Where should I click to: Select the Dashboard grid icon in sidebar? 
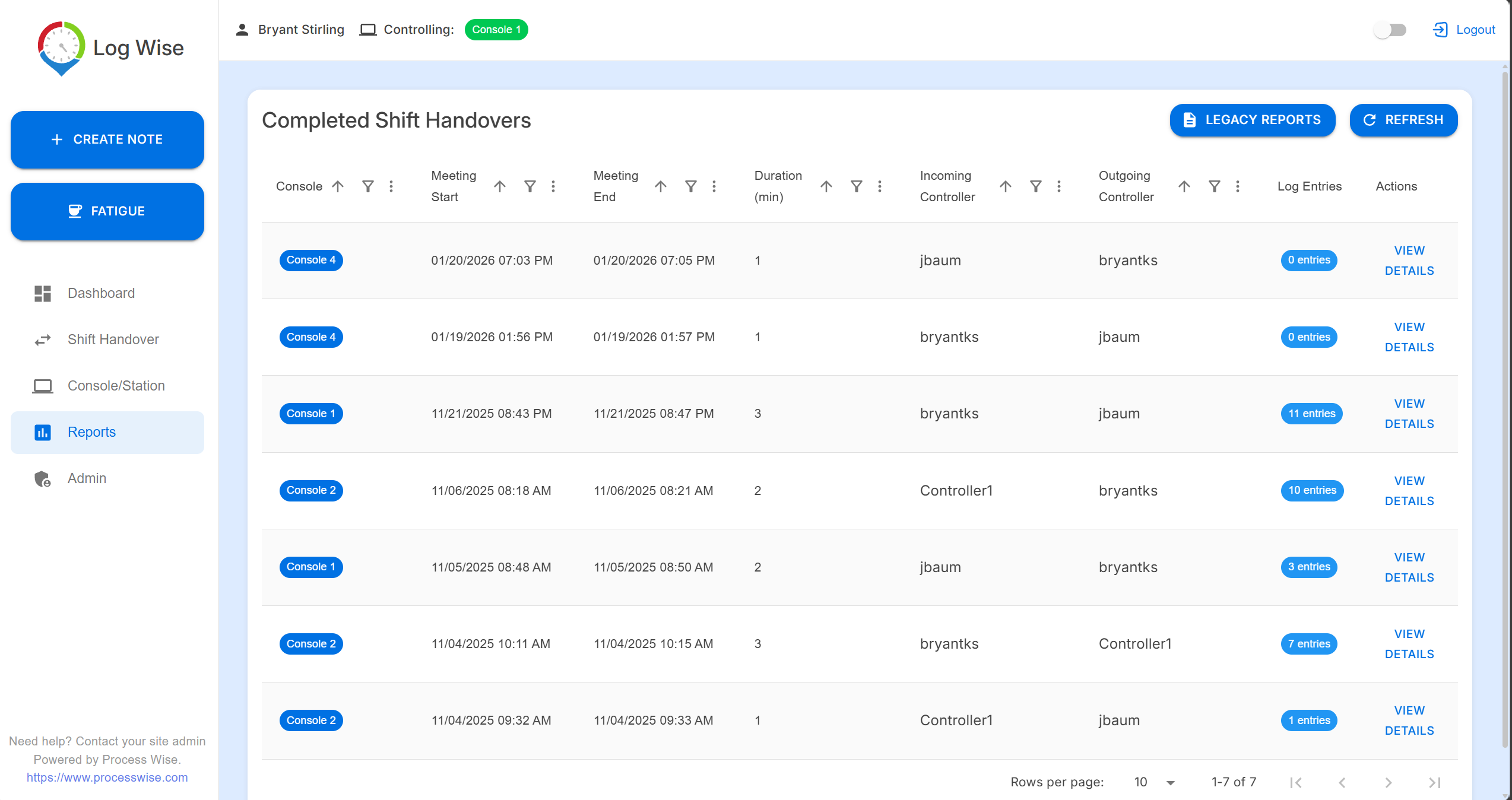point(42,293)
